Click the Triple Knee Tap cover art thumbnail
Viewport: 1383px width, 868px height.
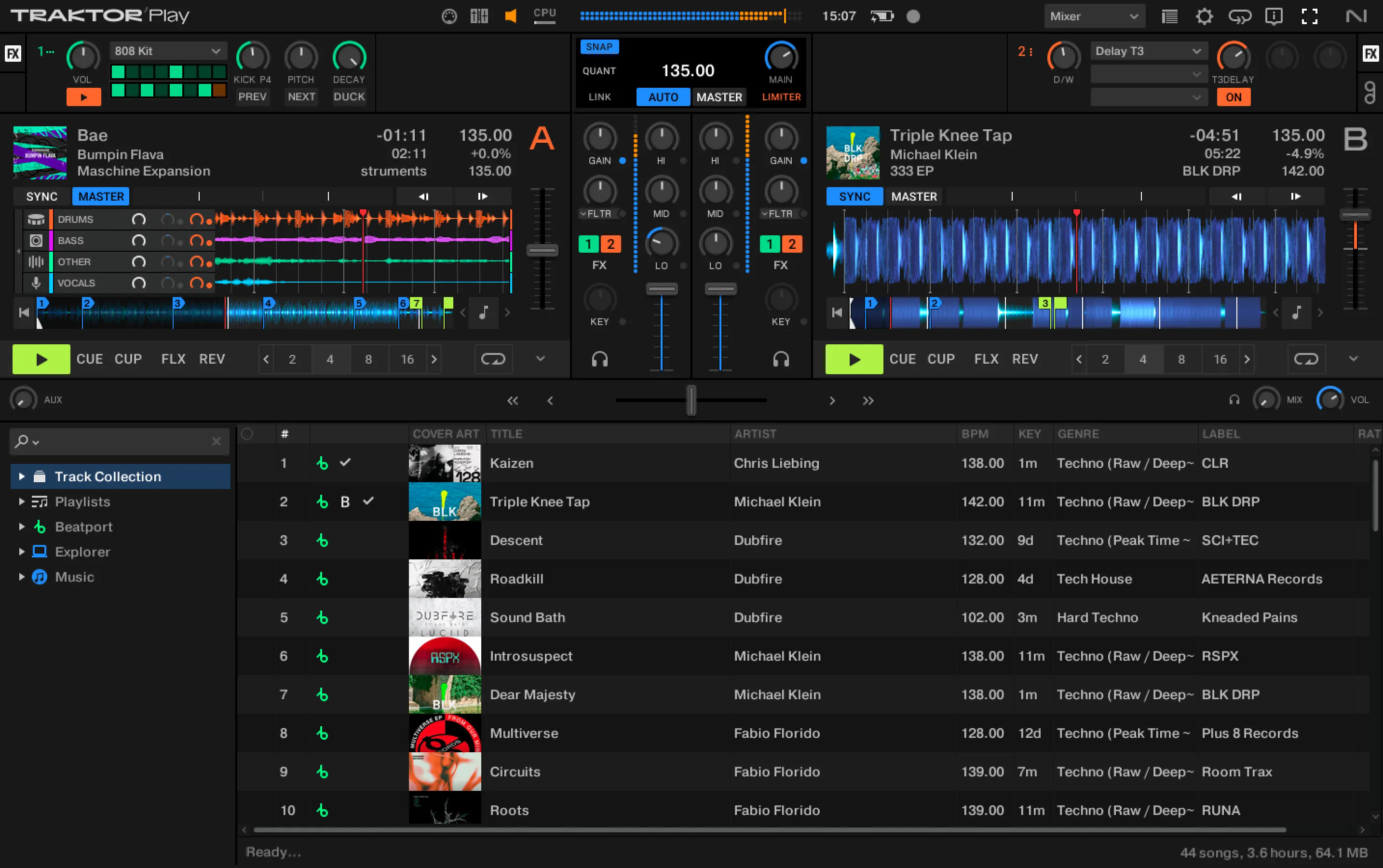[x=445, y=501]
